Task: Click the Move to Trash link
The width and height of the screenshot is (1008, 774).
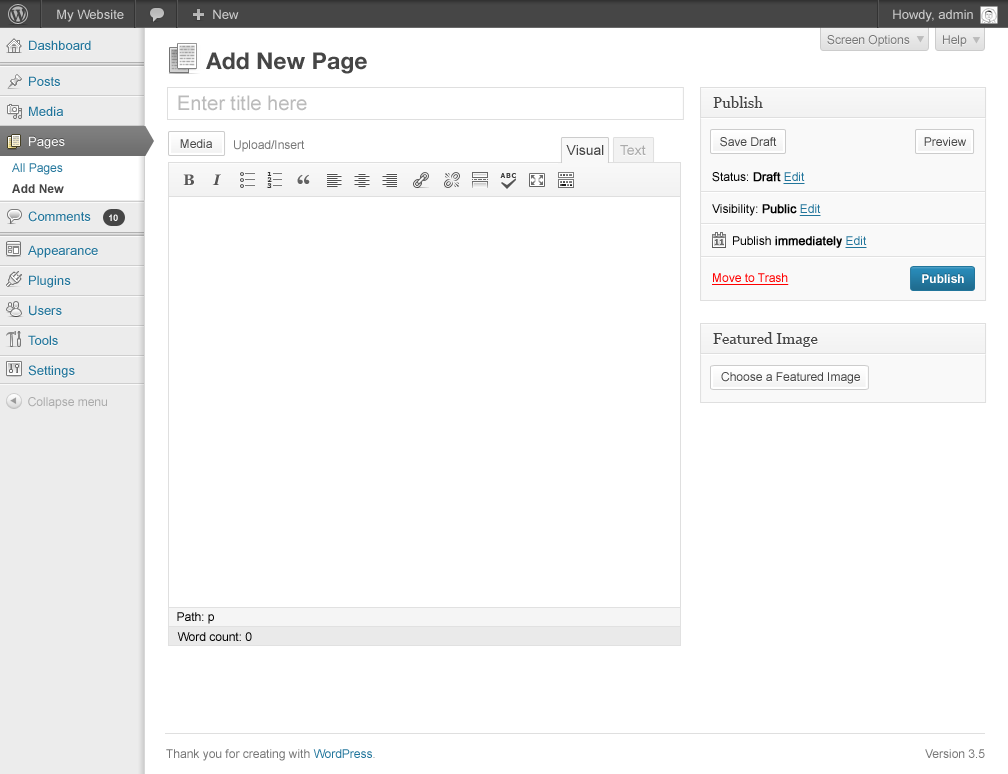Action: coord(750,278)
